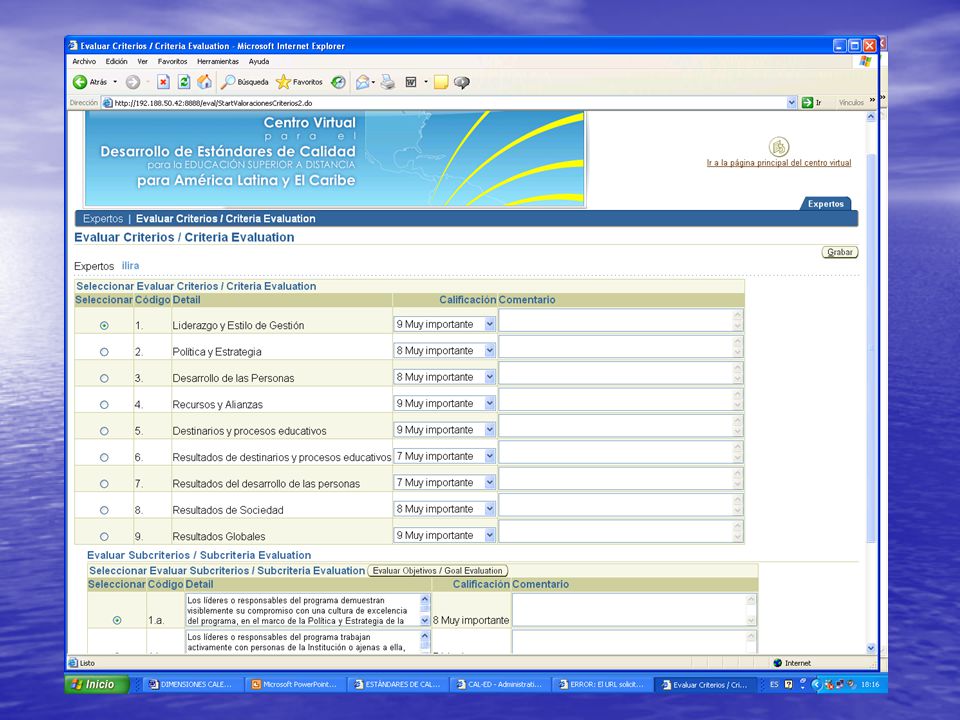Select radio for subcriterion 1.a.
960x720 pixels.
(117, 620)
